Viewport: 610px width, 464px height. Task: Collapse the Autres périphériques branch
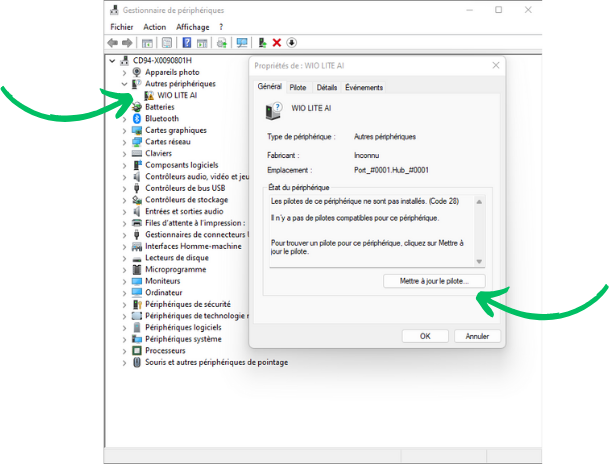pos(124,84)
